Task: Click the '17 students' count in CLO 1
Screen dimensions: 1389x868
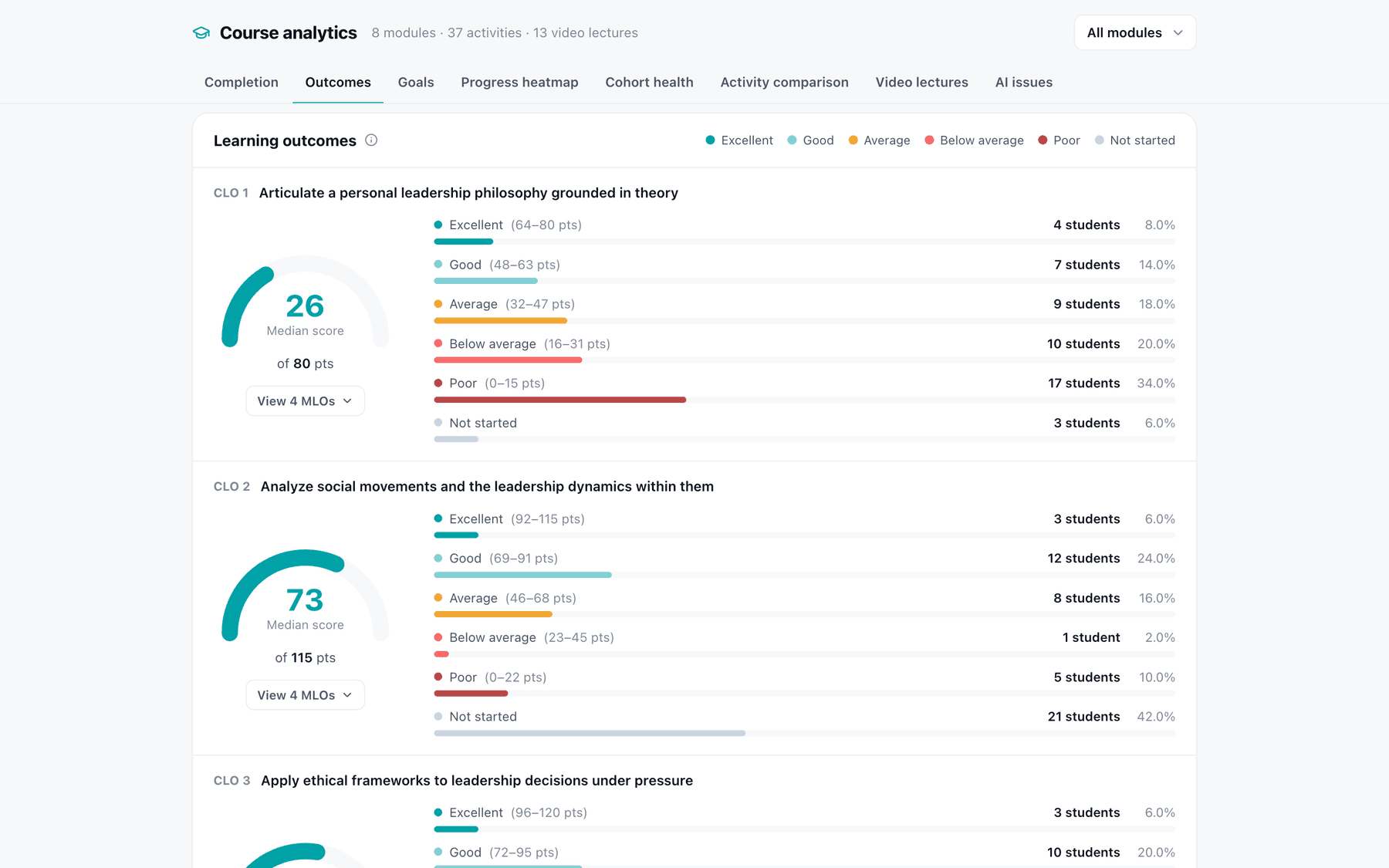Action: [1083, 383]
